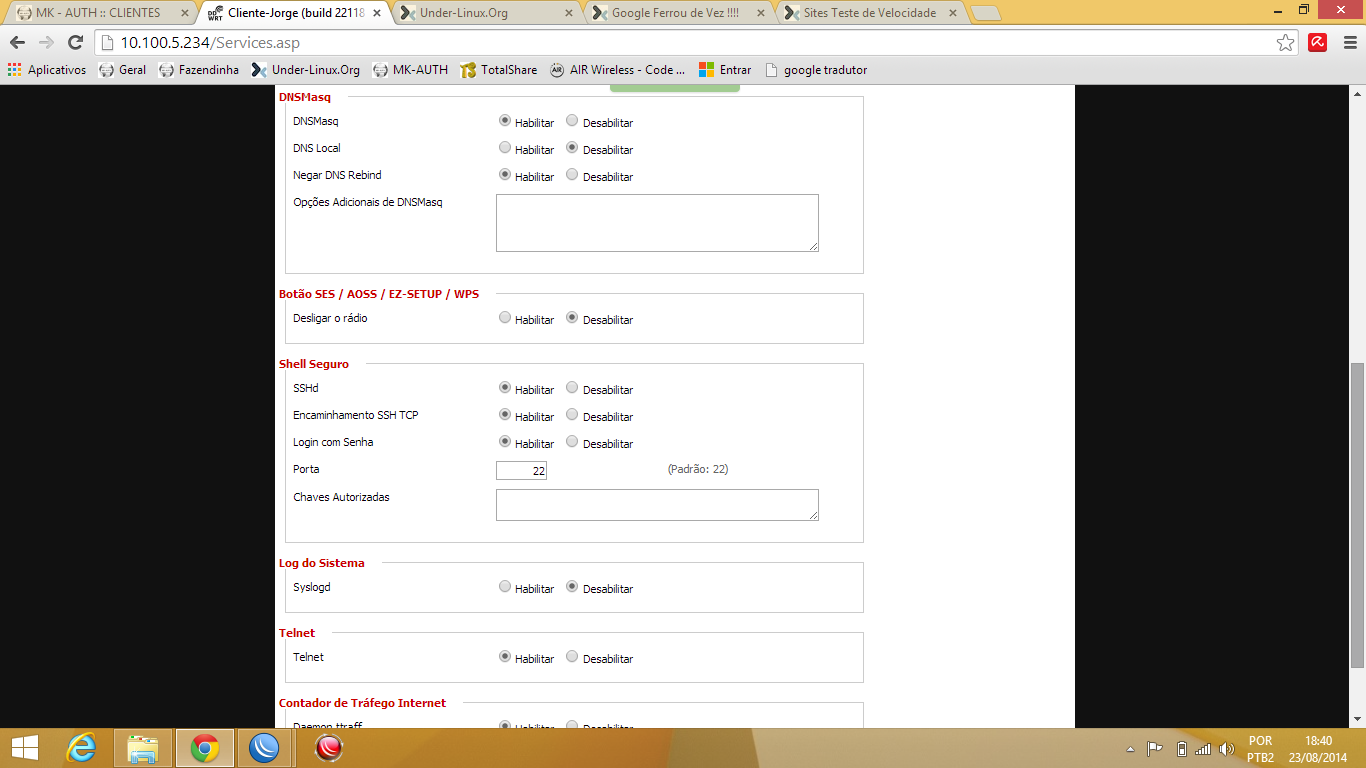Open the Windows Start button
The image size is (1366, 768).
coord(24,747)
